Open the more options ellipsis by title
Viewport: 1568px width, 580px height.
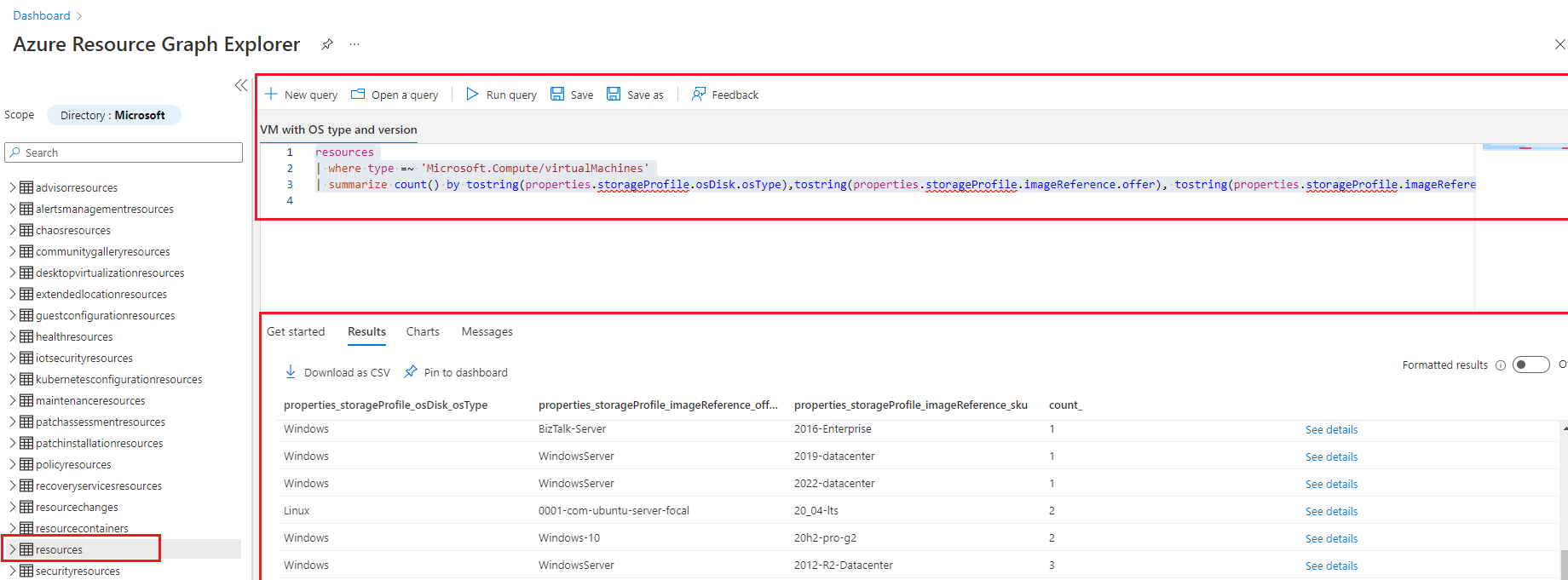pyautogui.click(x=355, y=44)
